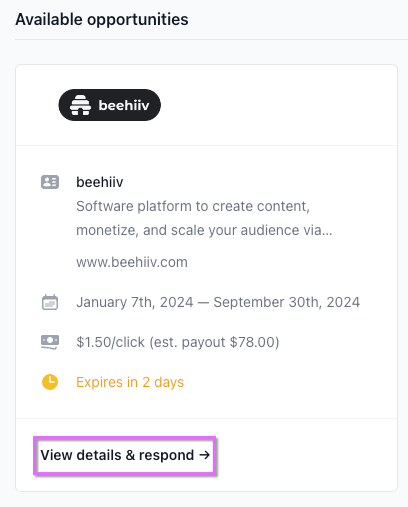The height and width of the screenshot is (507, 408).
Task: Select the beehiiv advertiser name
Action: click(100, 182)
